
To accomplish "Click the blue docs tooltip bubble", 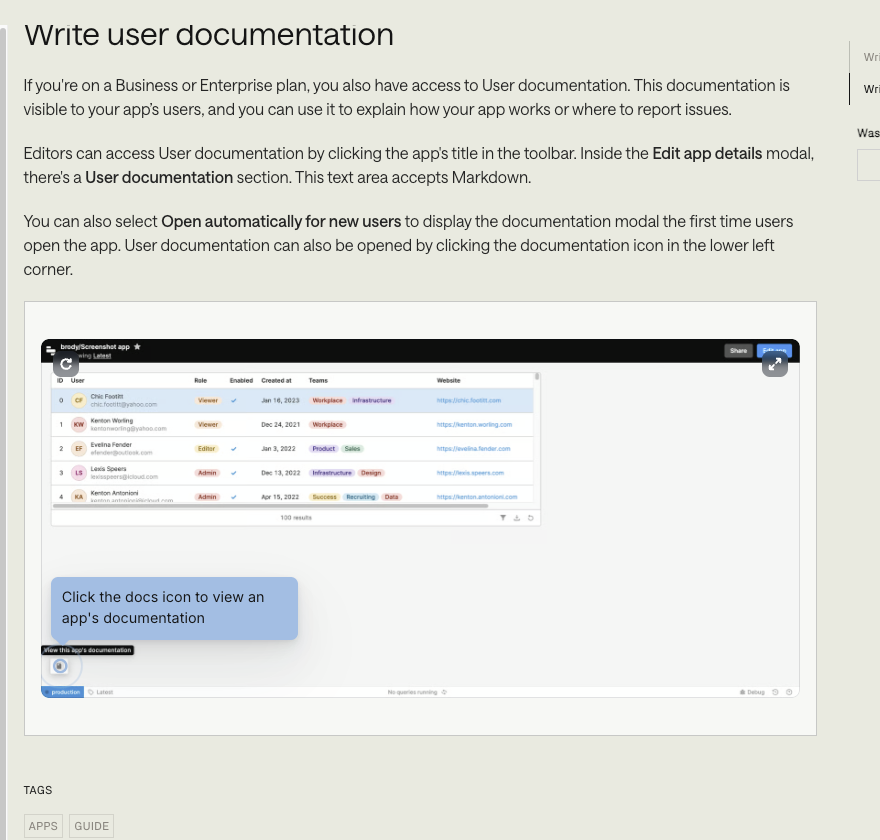I will [x=174, y=608].
